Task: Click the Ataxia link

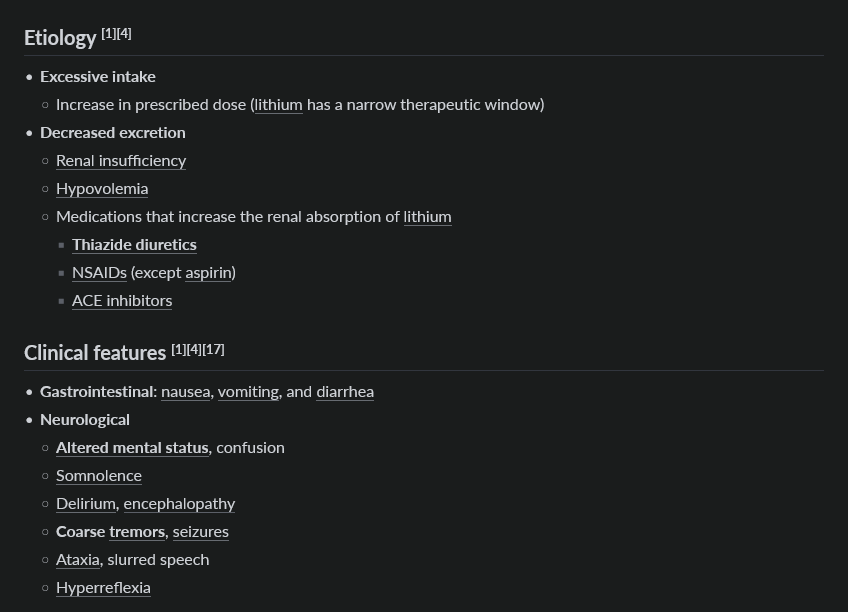Action: (78, 561)
